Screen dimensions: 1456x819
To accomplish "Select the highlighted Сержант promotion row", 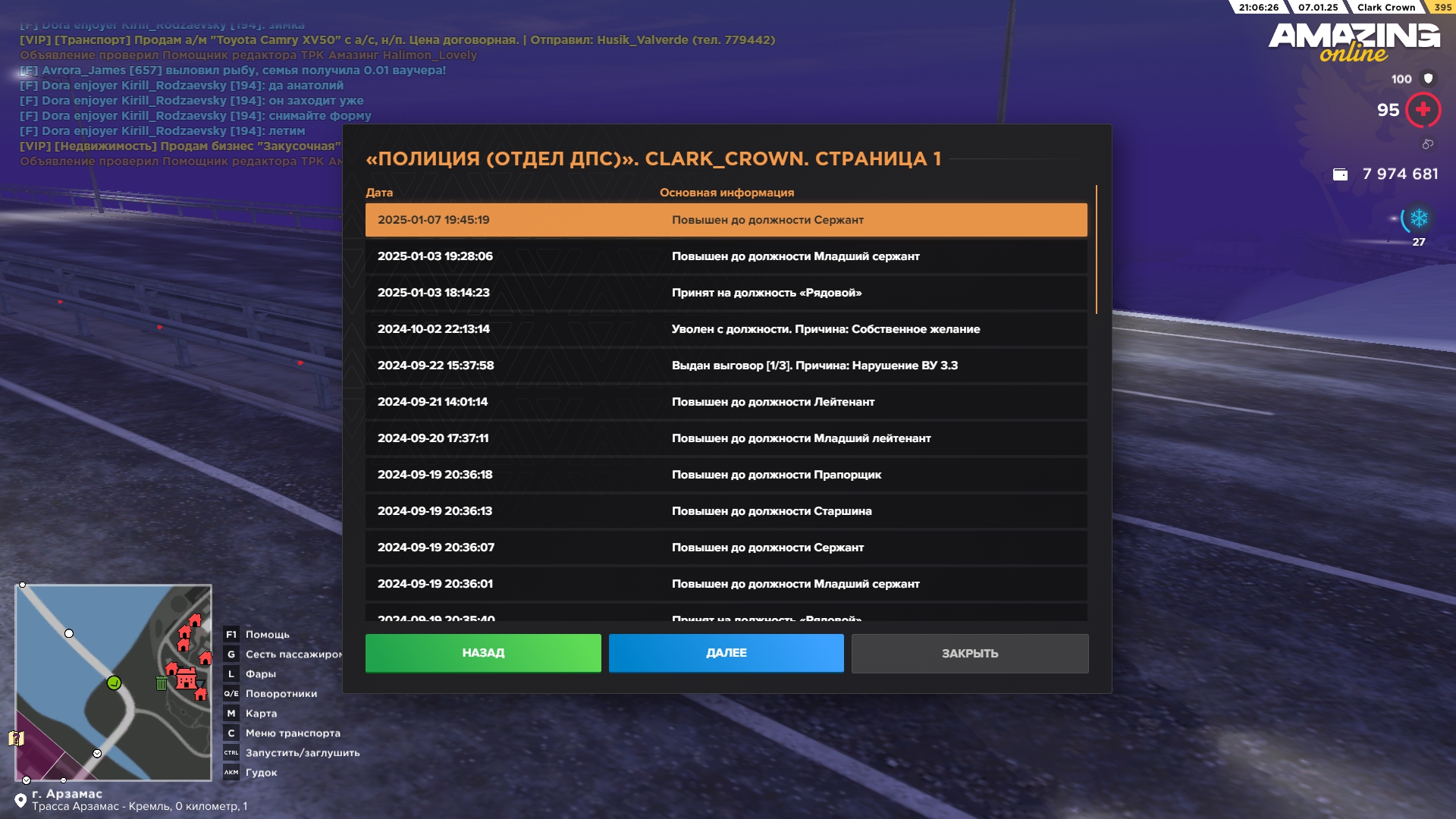I will tap(725, 220).
